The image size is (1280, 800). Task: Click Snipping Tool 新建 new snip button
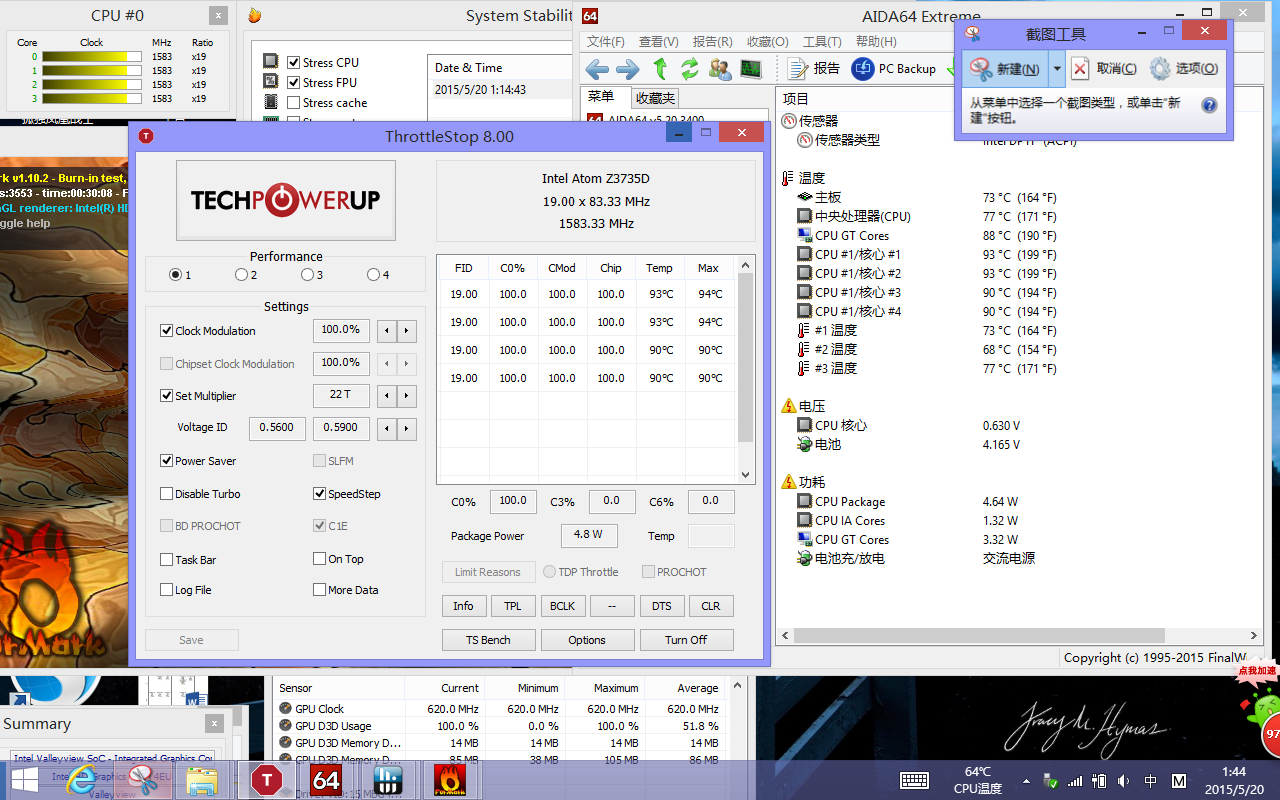[1006, 69]
